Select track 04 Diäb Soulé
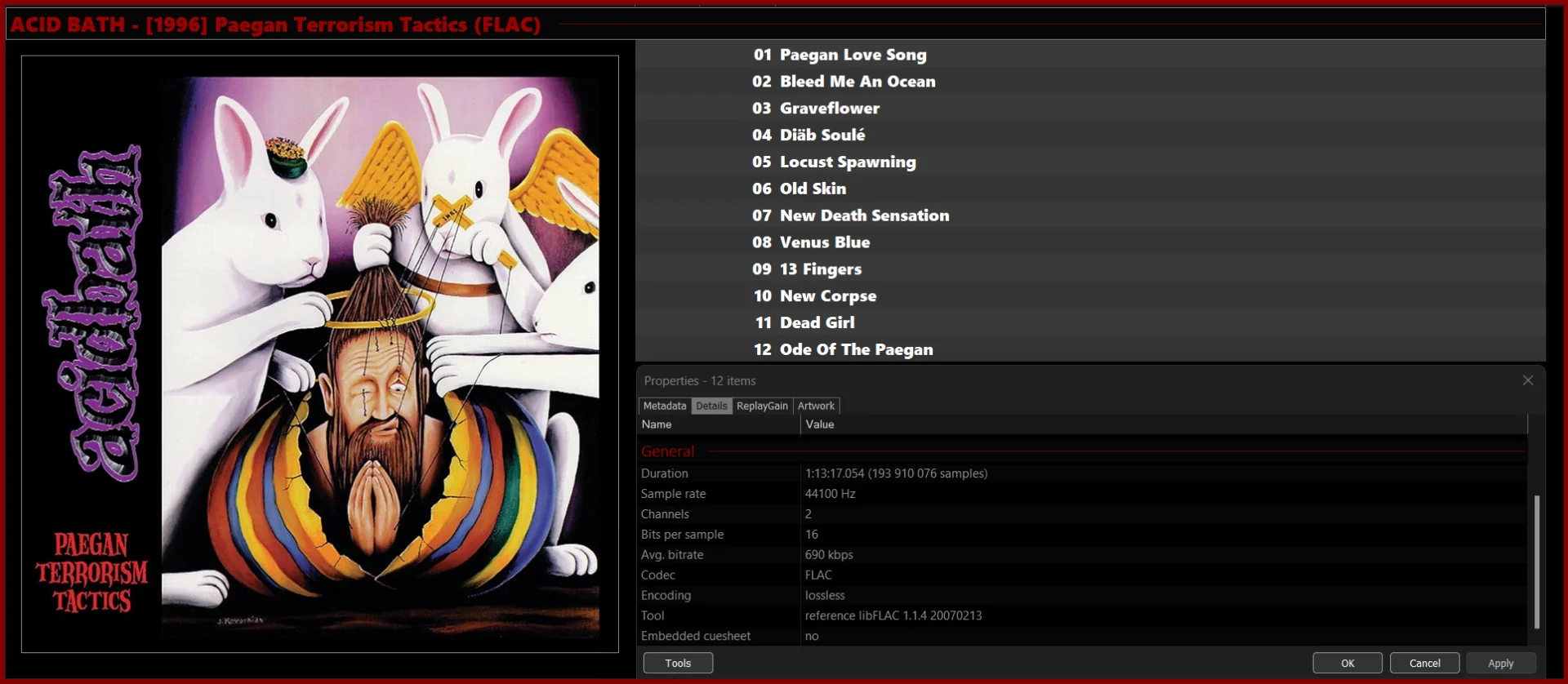1568x684 pixels. coord(1090,135)
